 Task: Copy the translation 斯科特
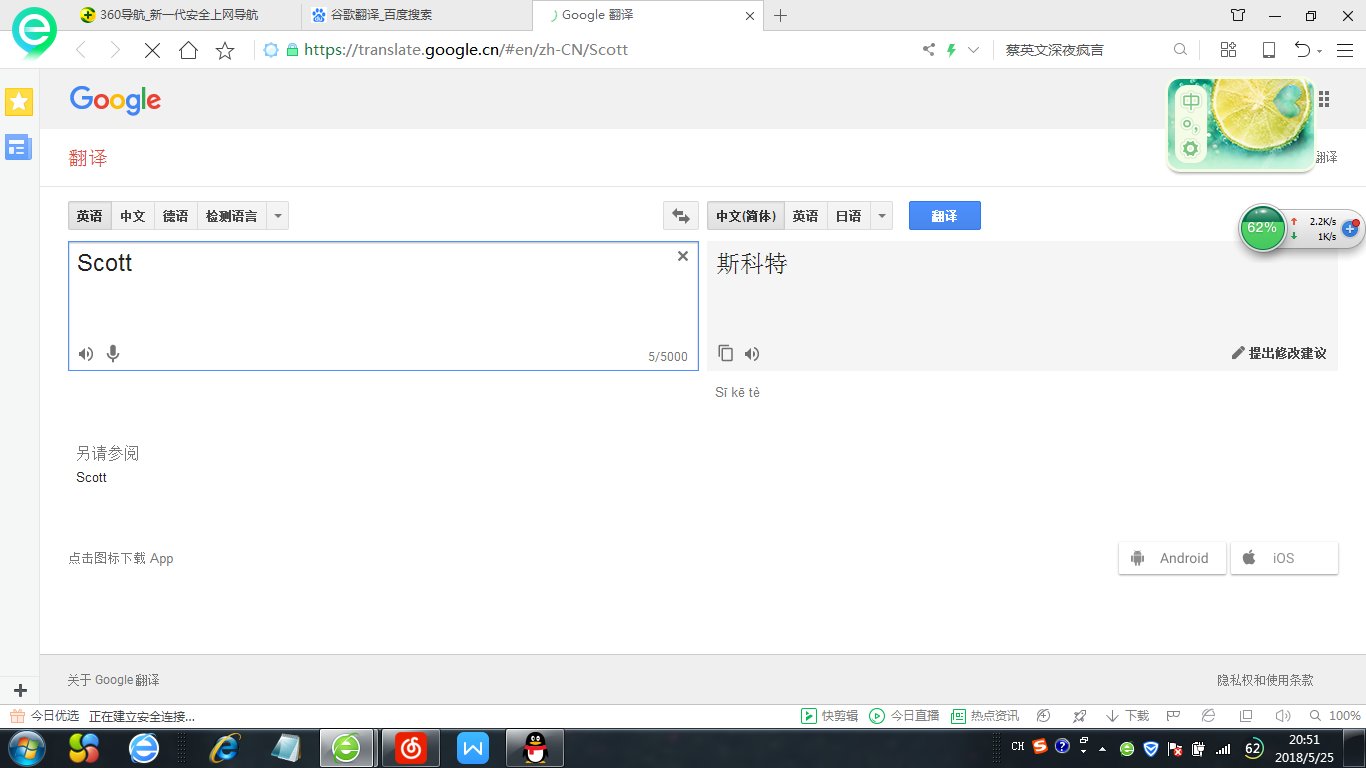pyautogui.click(x=725, y=353)
